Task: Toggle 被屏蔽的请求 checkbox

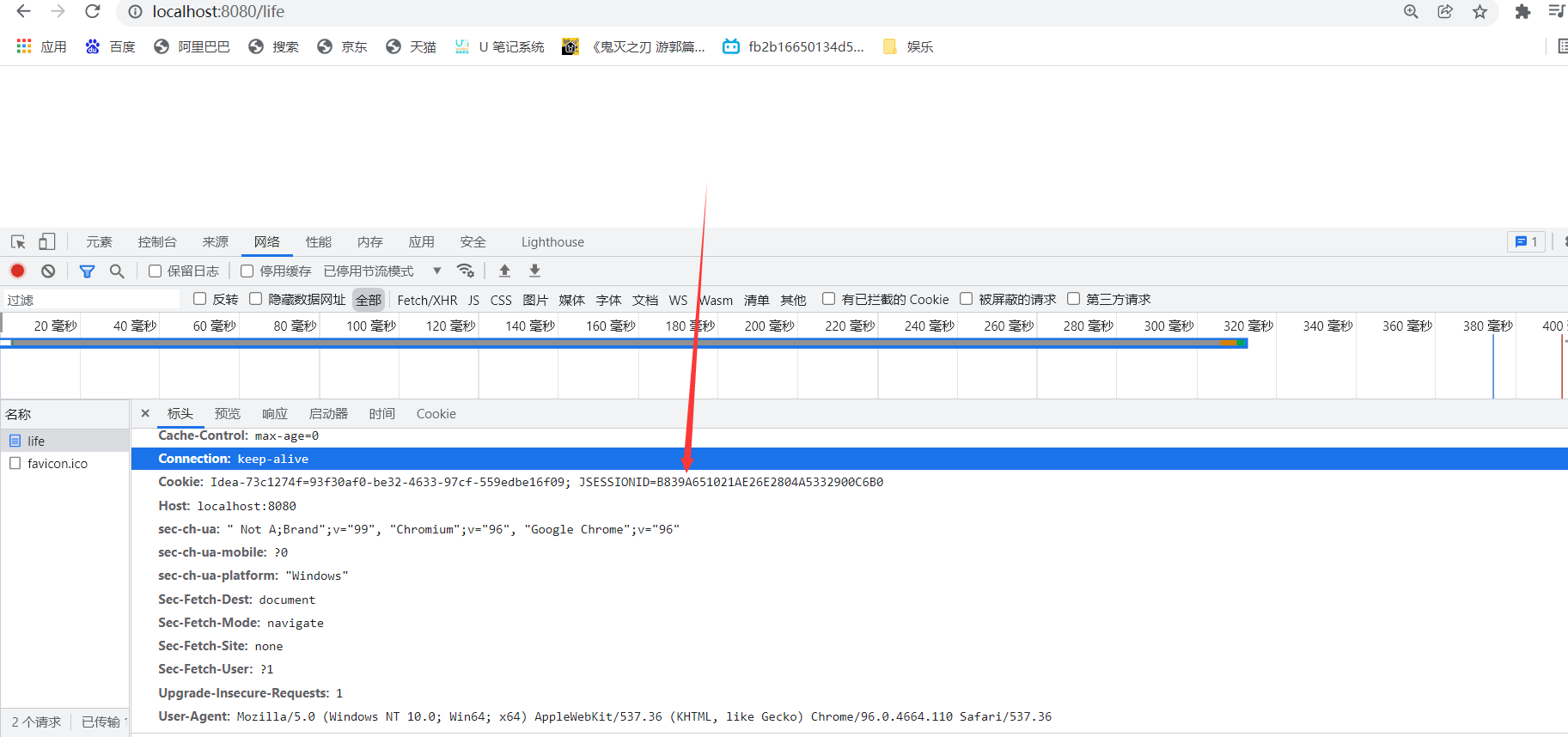Action: pos(967,299)
